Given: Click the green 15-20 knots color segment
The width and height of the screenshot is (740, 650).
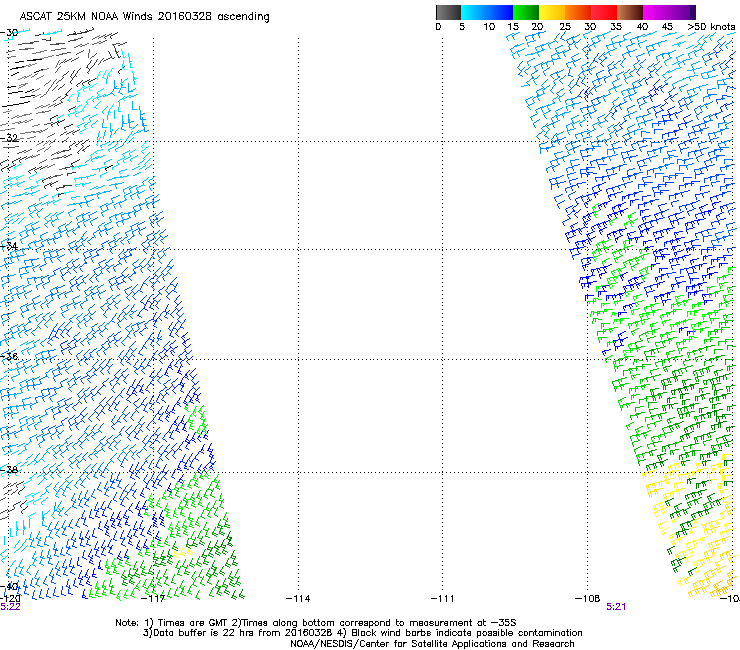Looking at the screenshot, I should click(x=526, y=12).
